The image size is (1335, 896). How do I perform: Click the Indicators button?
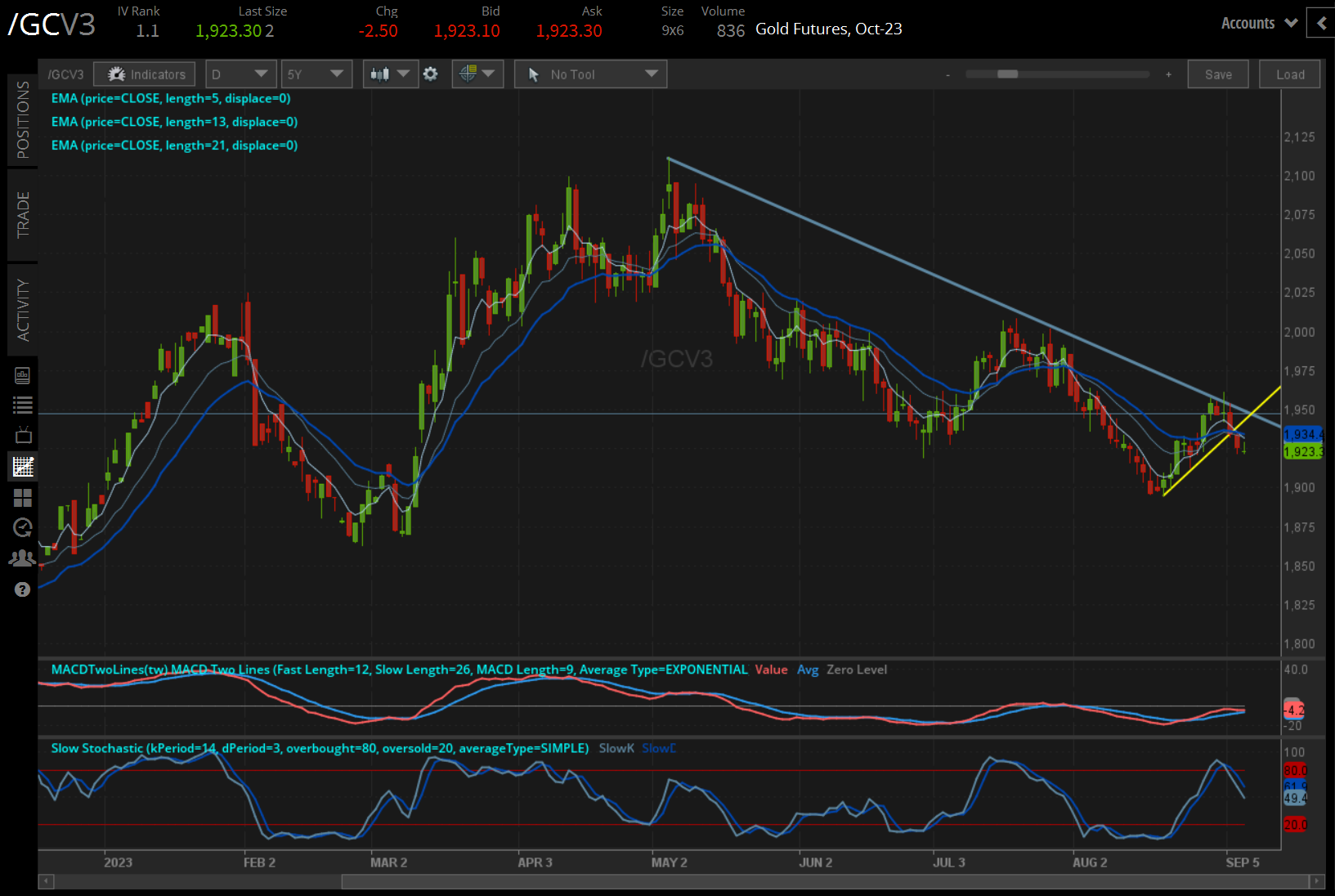click(145, 74)
